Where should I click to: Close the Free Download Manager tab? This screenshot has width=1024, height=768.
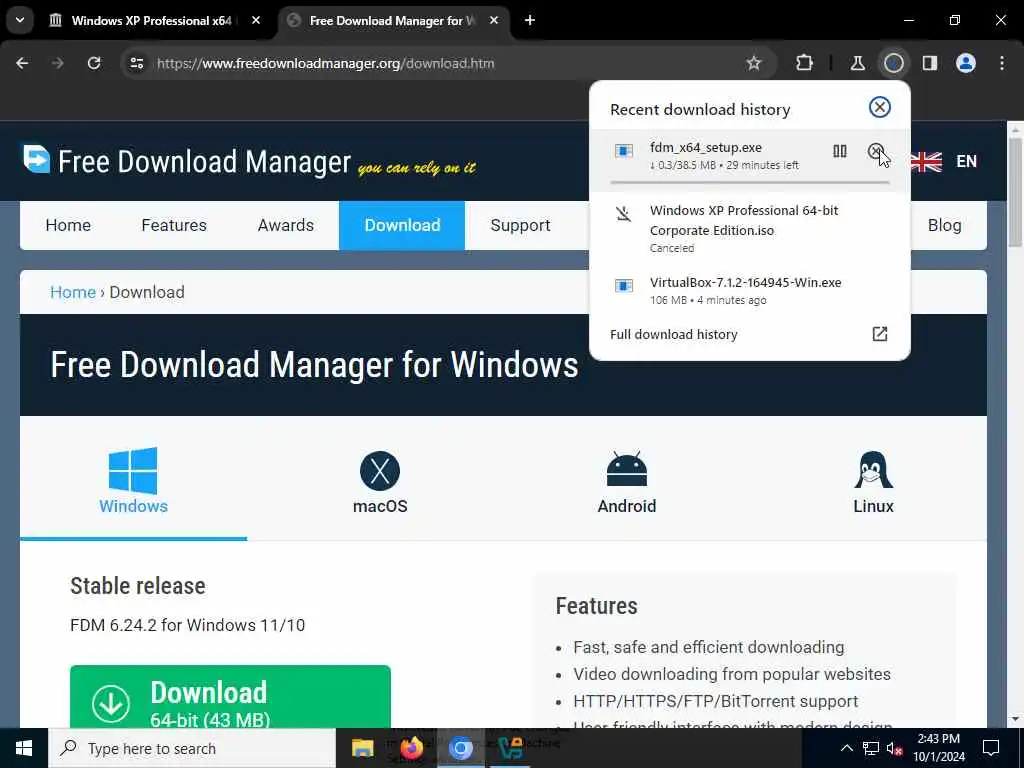494,20
